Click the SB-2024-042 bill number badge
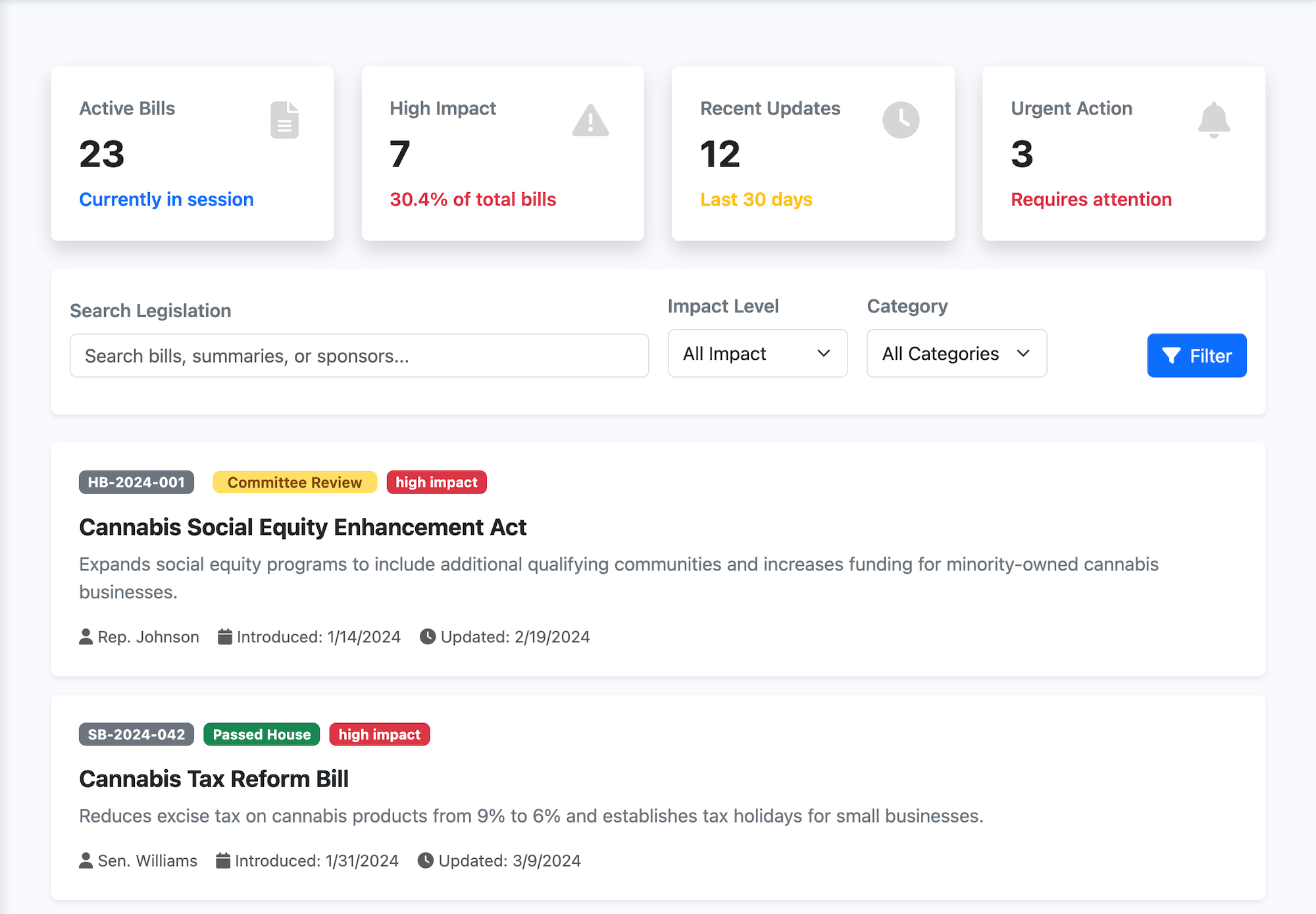The width and height of the screenshot is (1316, 914). tap(136, 734)
